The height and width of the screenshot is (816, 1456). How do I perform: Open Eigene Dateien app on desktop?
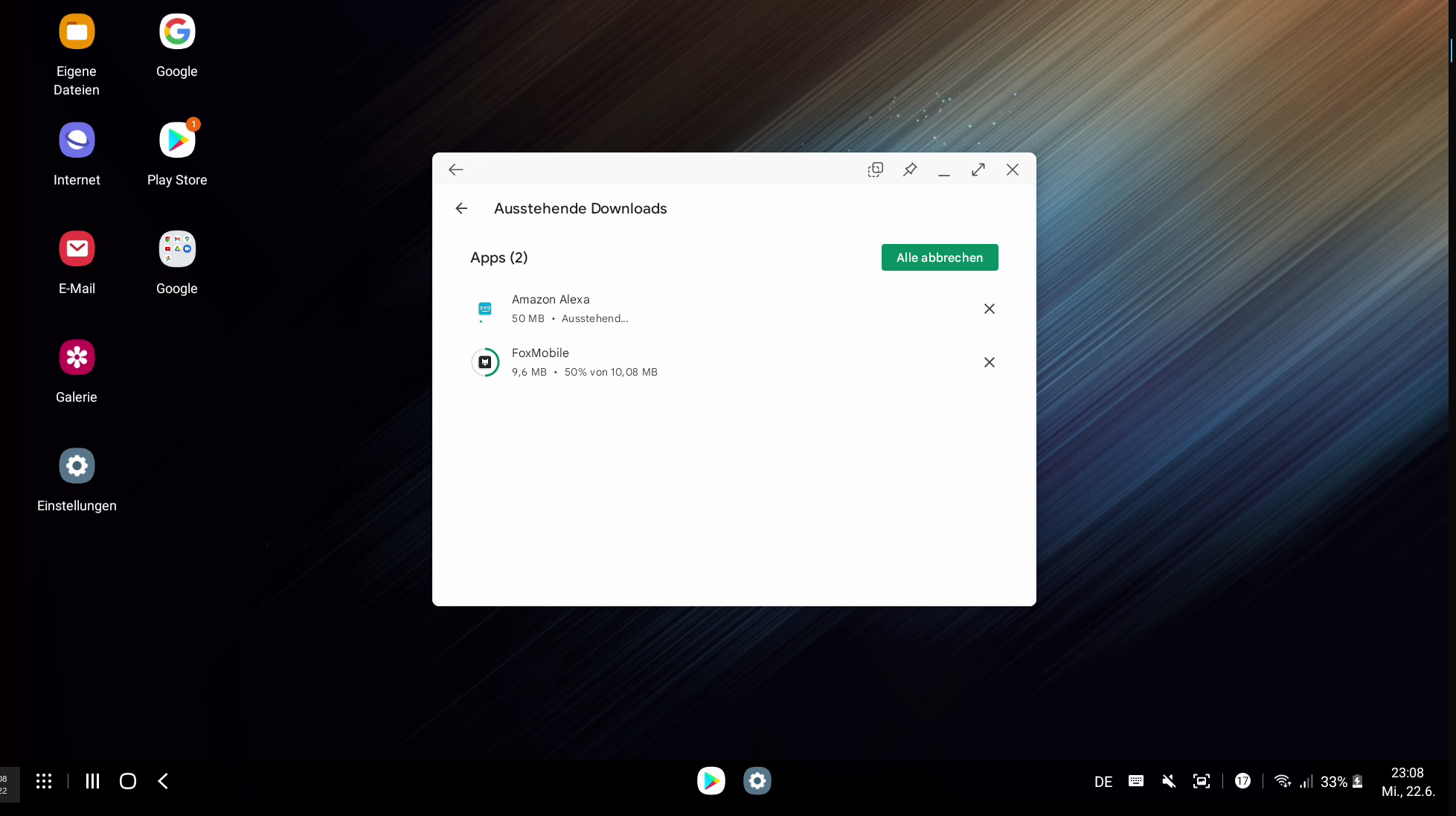(x=77, y=32)
